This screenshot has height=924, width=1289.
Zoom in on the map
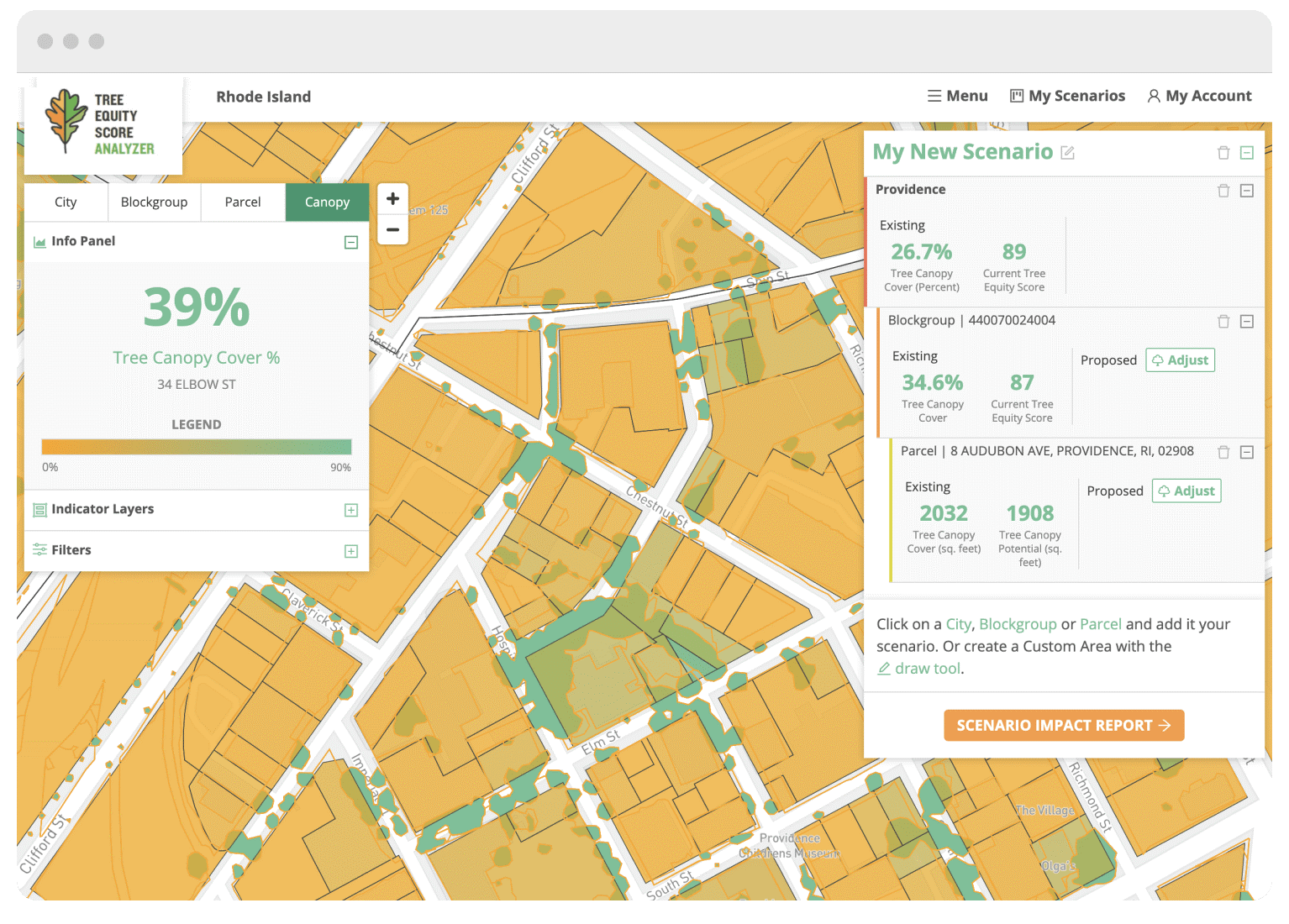point(392,199)
